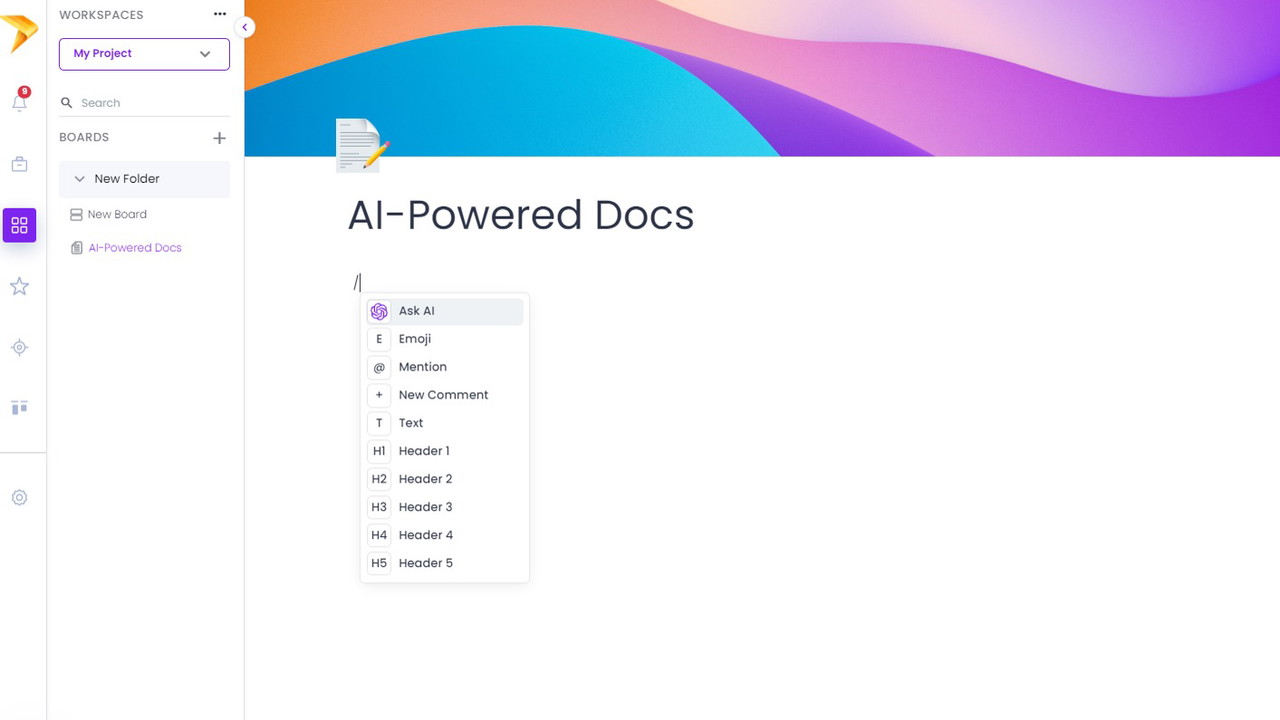The height and width of the screenshot is (720, 1280).
Task: Click the goals target icon
Action: point(19,348)
